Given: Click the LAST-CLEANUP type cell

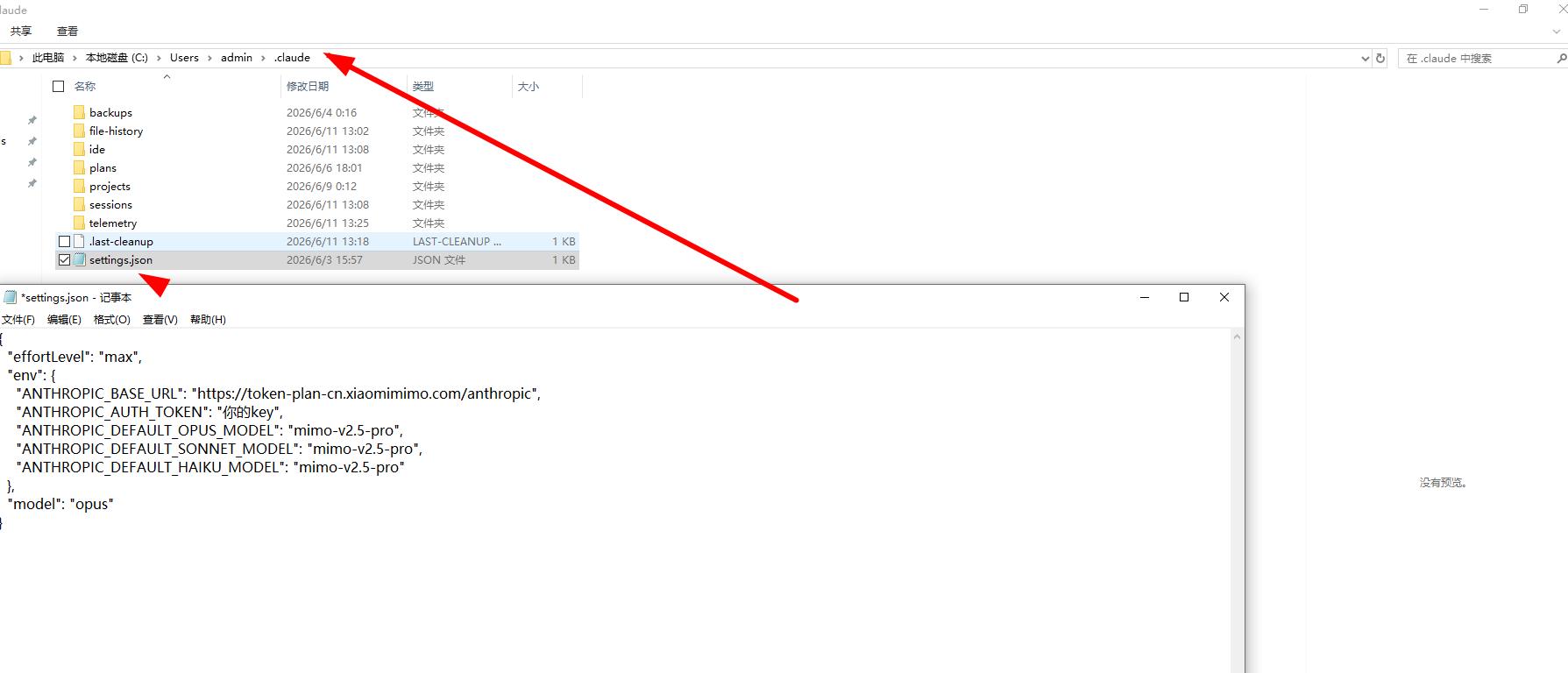Looking at the screenshot, I should point(457,241).
